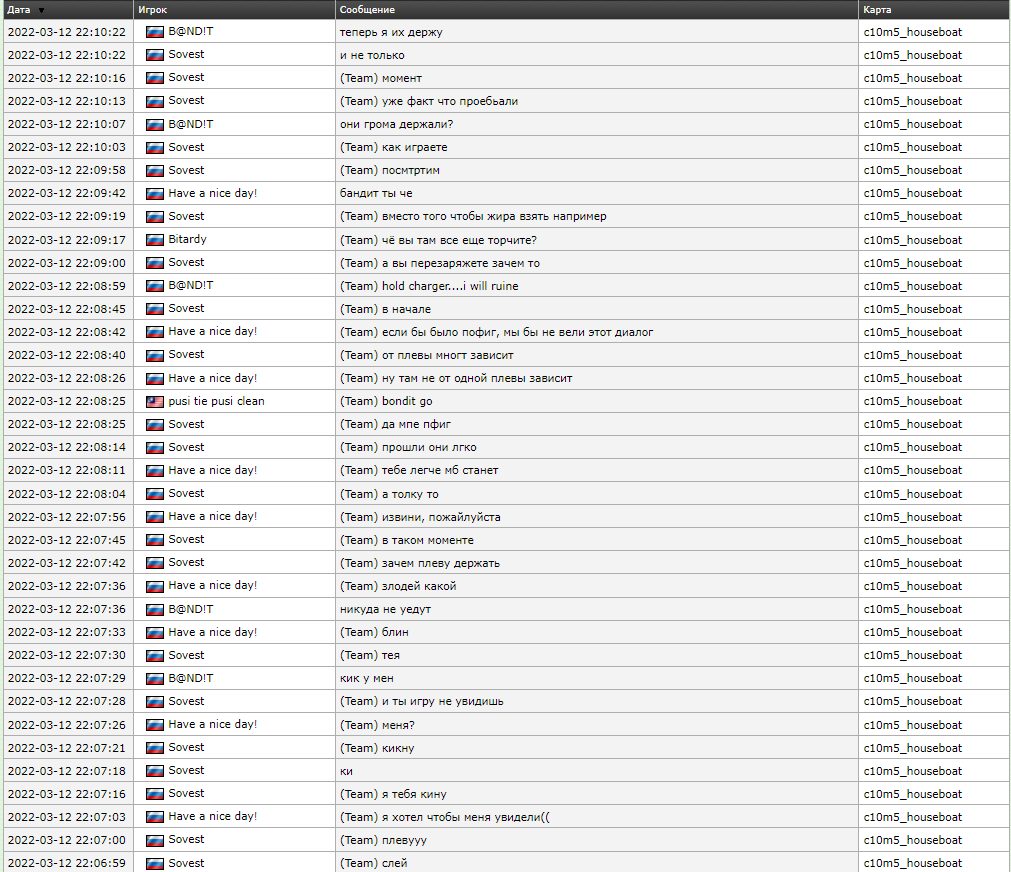Click the flag in the "hold charger" message row
1011x872 pixels.
pos(154,286)
